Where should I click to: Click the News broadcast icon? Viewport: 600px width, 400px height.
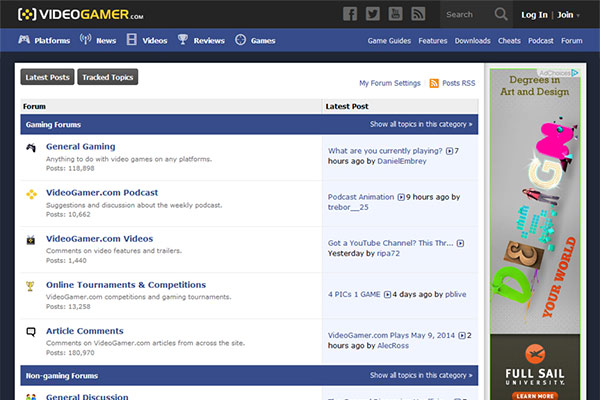tap(85, 39)
